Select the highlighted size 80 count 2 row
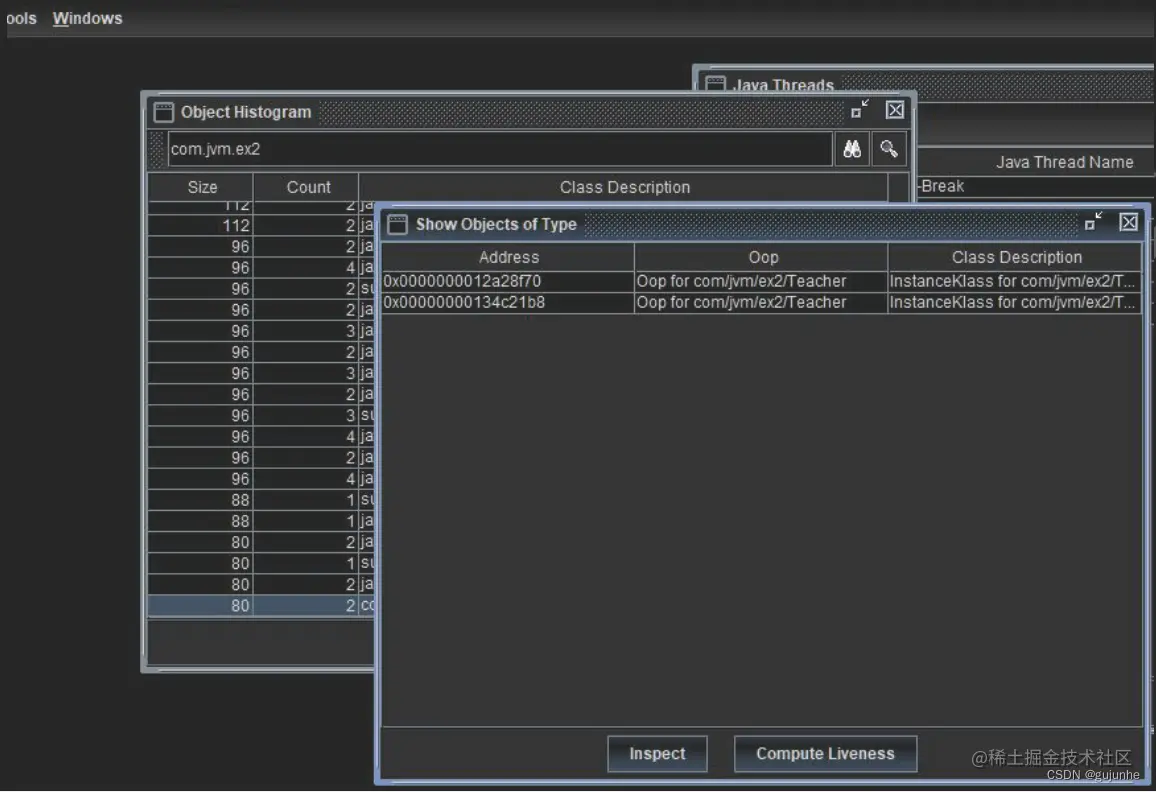Viewport: 1156px width, 792px height. (262, 605)
